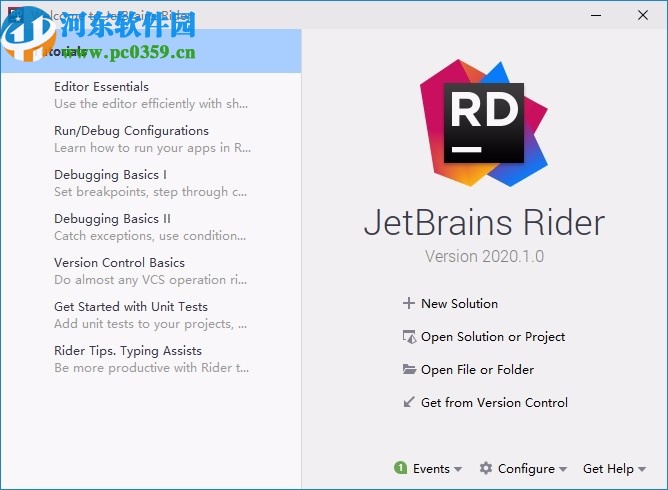The height and width of the screenshot is (490, 668).
Task: Expand the Configure dropdown arrow
Action: coord(563,469)
